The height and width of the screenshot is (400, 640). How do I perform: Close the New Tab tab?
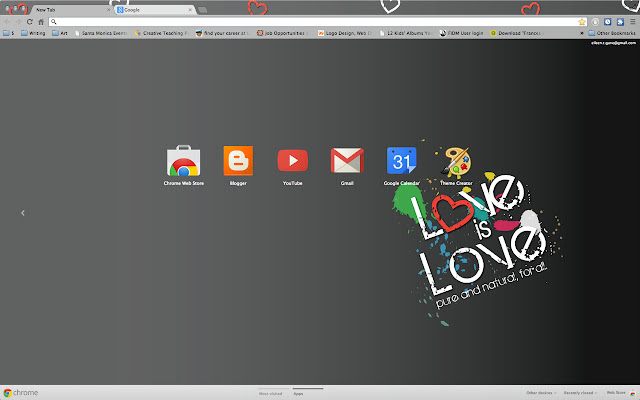point(108,10)
